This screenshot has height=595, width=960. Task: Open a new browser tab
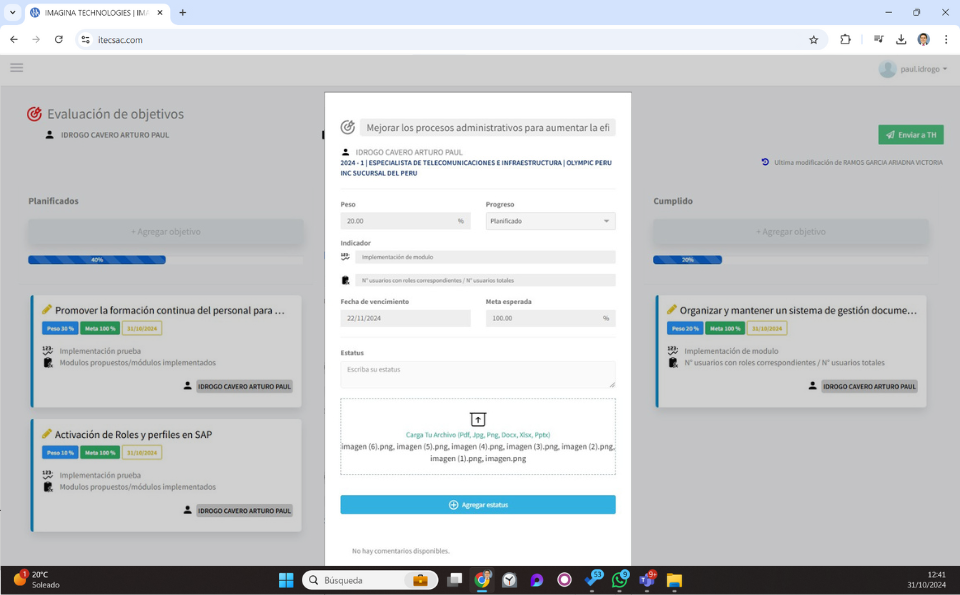coord(182,13)
